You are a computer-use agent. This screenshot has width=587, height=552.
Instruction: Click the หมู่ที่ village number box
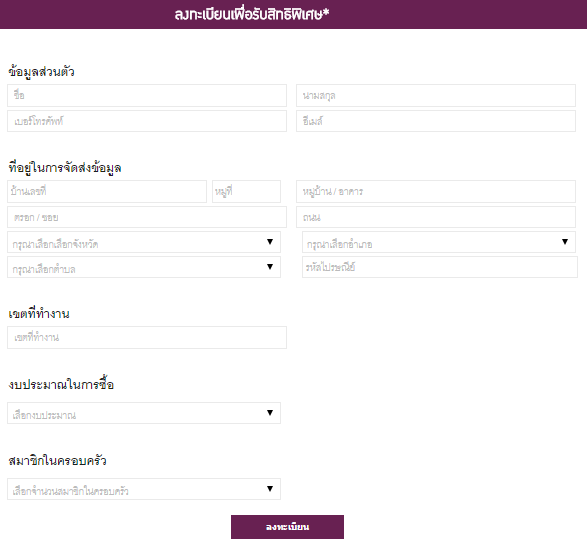click(x=246, y=192)
